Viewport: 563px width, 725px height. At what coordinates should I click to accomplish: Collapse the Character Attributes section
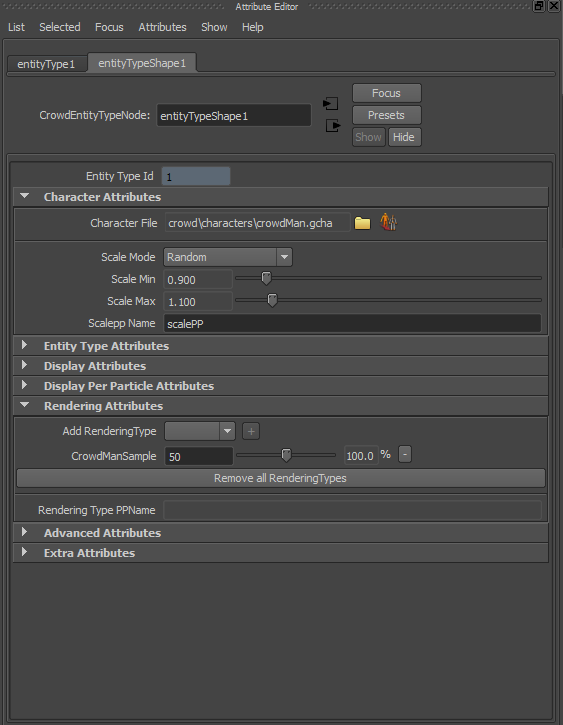[24, 197]
